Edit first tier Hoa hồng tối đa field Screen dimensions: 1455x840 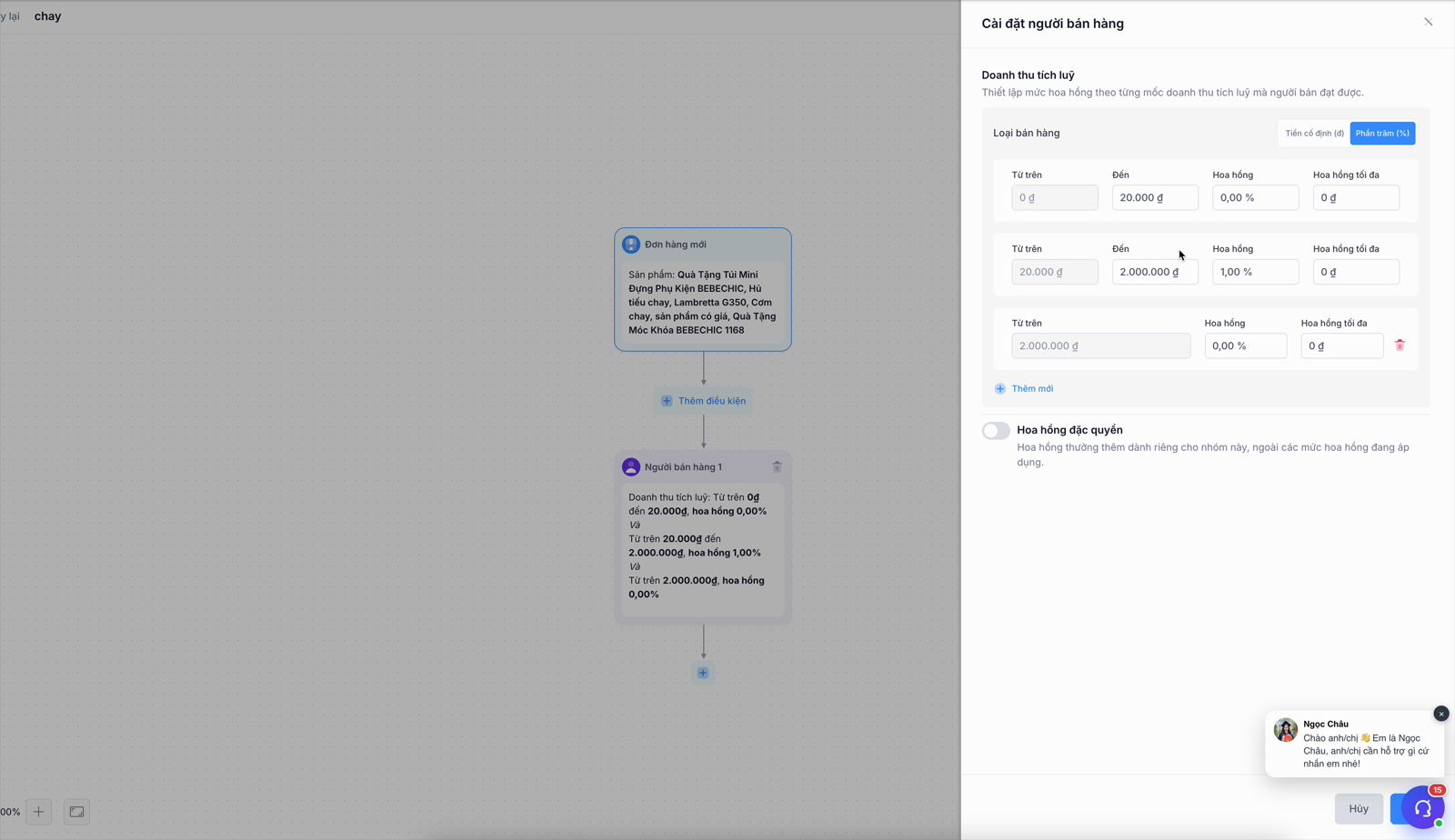point(1356,197)
